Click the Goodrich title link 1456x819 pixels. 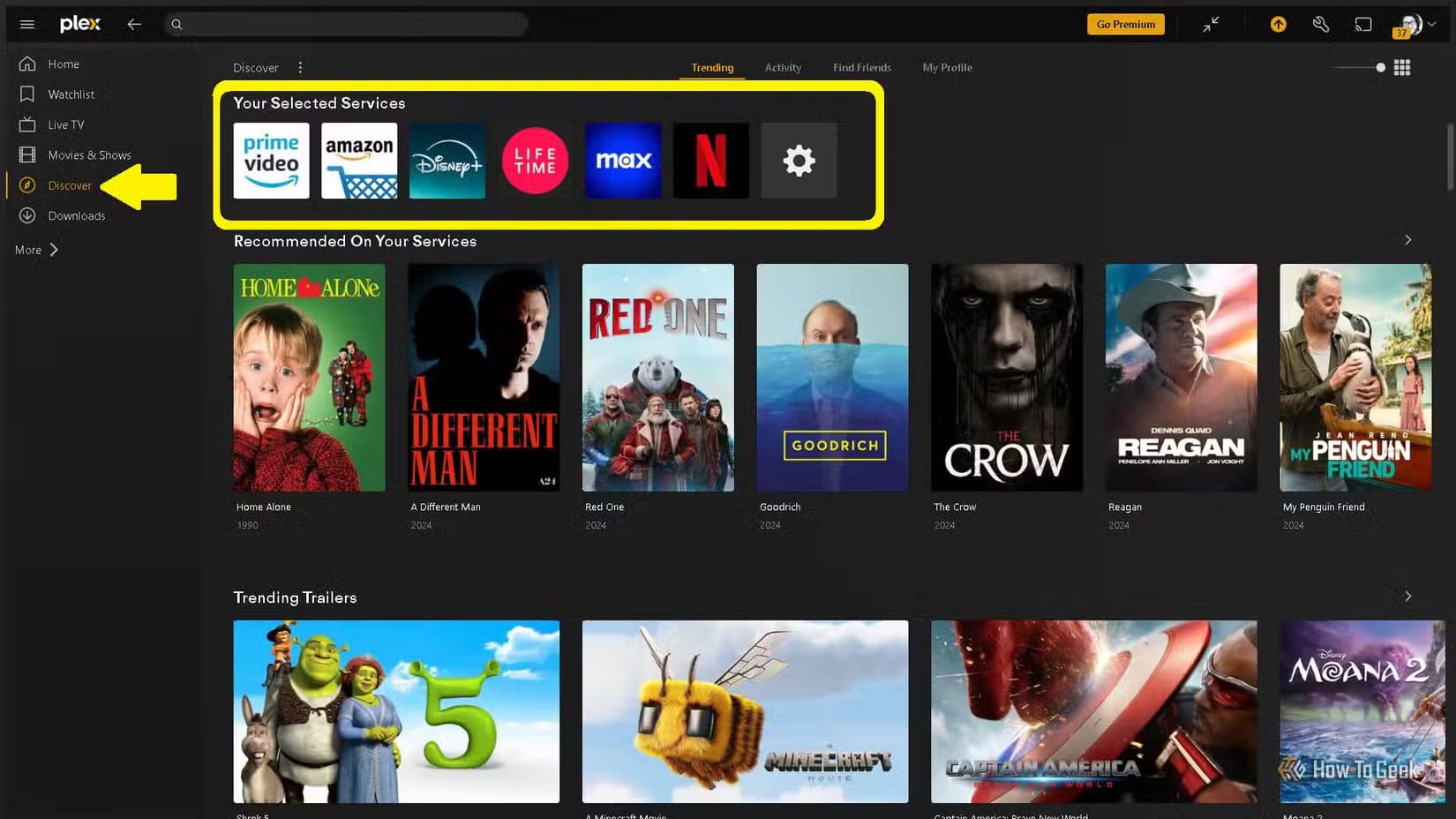[780, 507]
